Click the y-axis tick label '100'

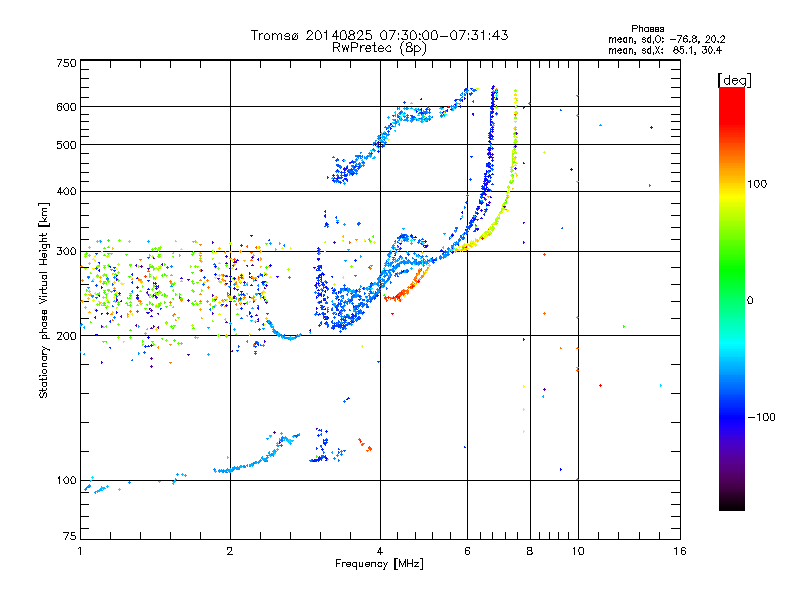[66, 480]
